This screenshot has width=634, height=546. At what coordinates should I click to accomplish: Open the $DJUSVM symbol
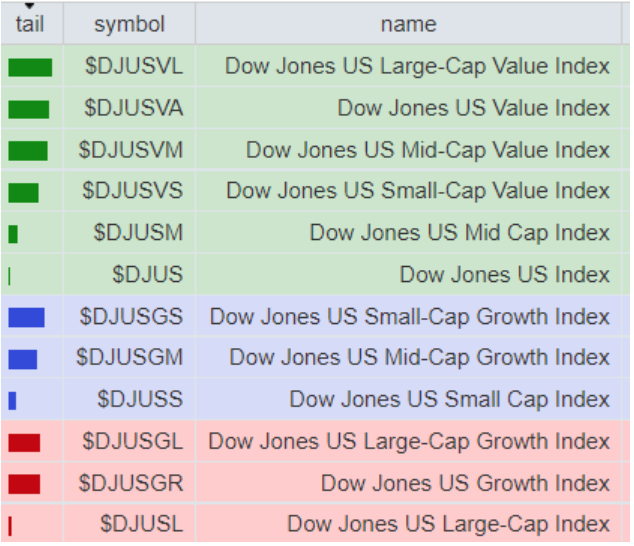click(131, 150)
